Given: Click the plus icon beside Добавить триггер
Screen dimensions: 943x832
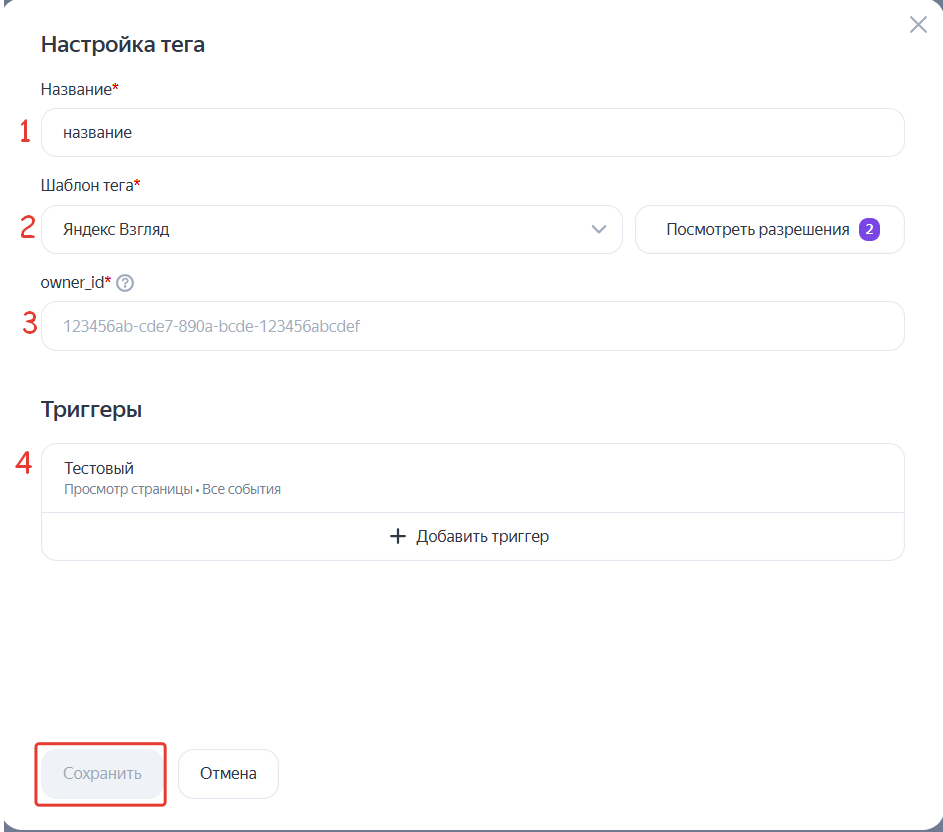Looking at the screenshot, I should tap(398, 536).
